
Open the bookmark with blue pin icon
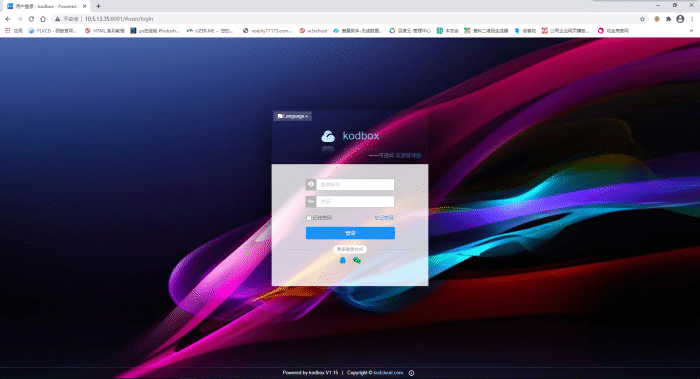tap(525, 31)
